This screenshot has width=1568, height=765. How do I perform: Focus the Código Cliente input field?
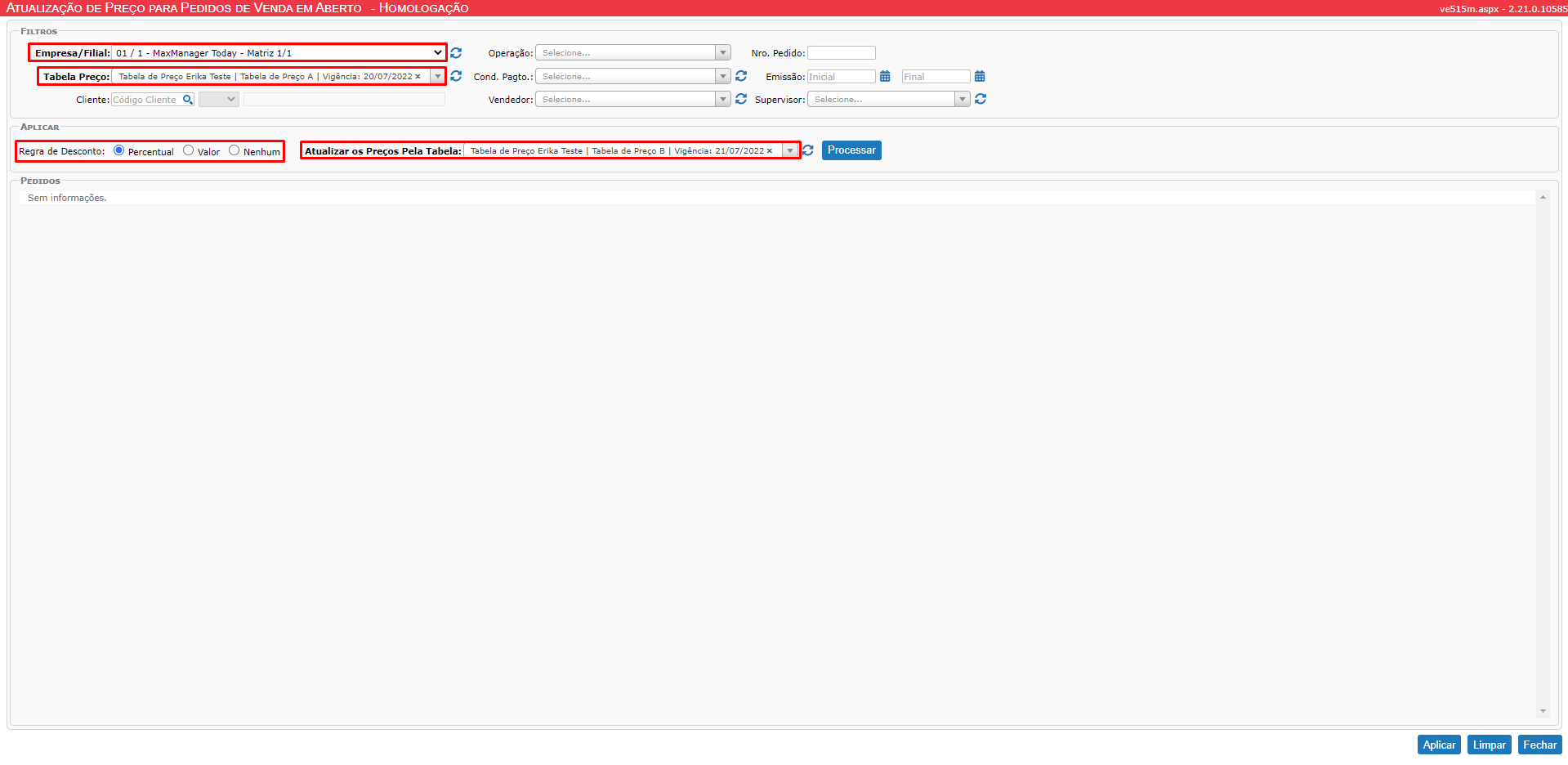[147, 100]
